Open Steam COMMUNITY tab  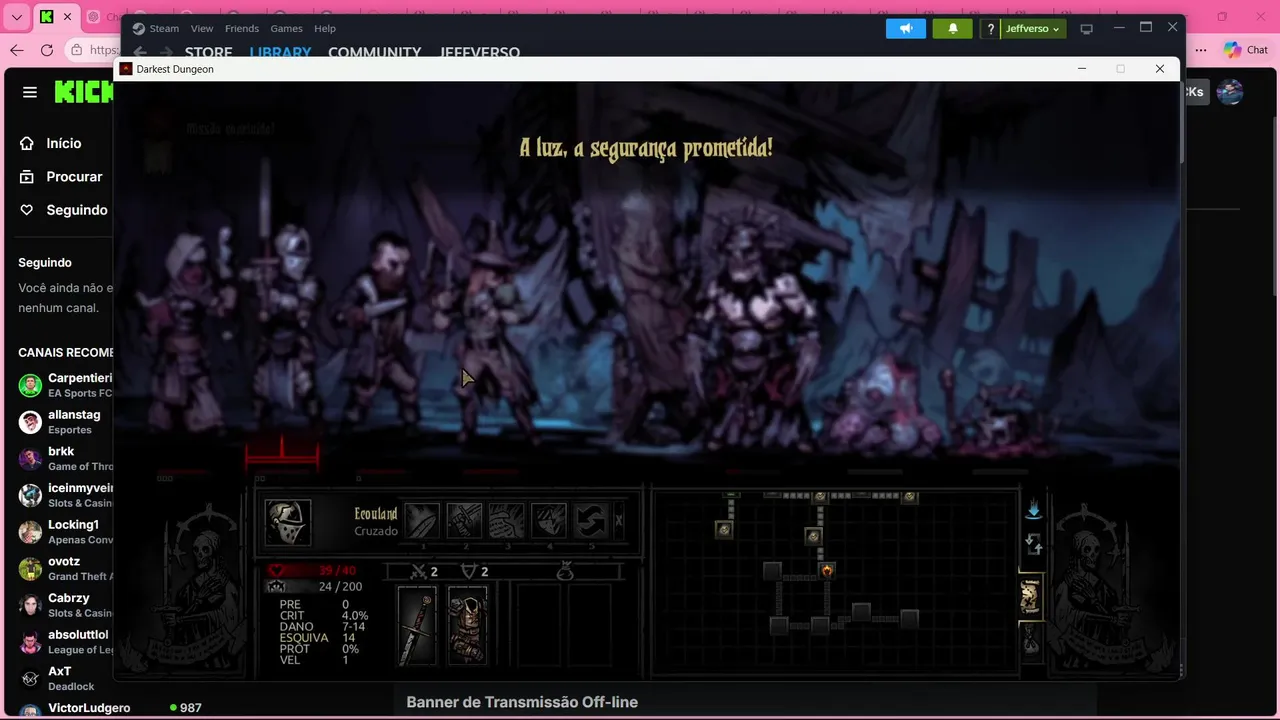tap(375, 52)
